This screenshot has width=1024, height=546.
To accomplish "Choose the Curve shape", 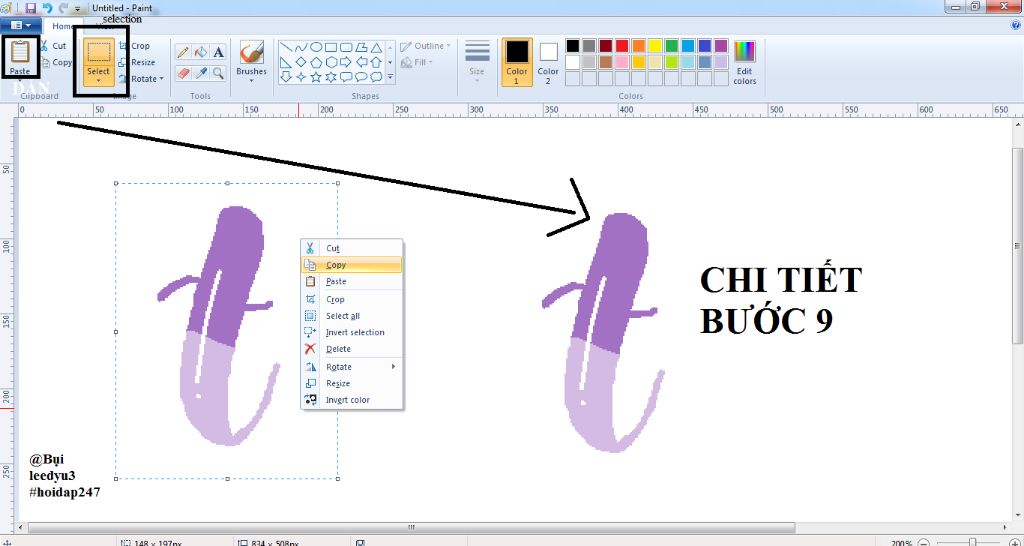I will click(x=300, y=48).
